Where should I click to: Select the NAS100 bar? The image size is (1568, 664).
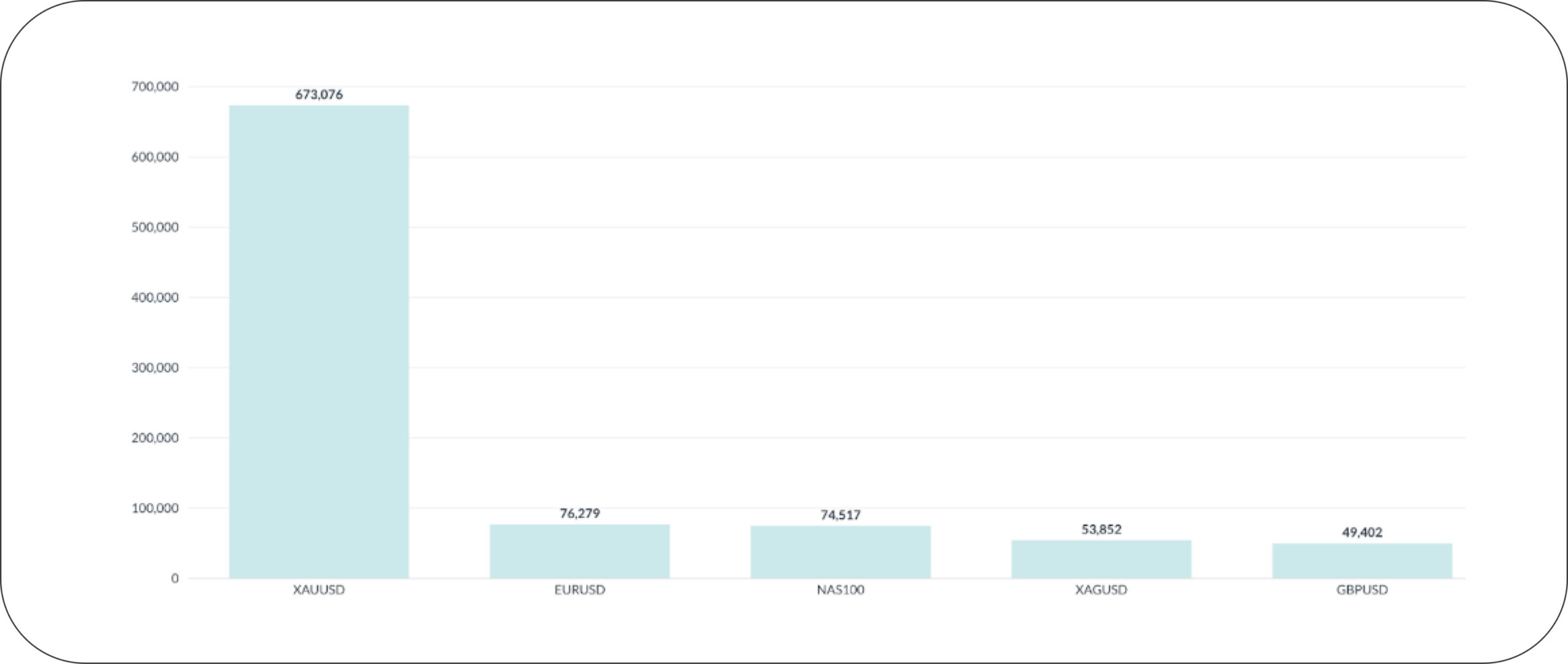(x=840, y=552)
